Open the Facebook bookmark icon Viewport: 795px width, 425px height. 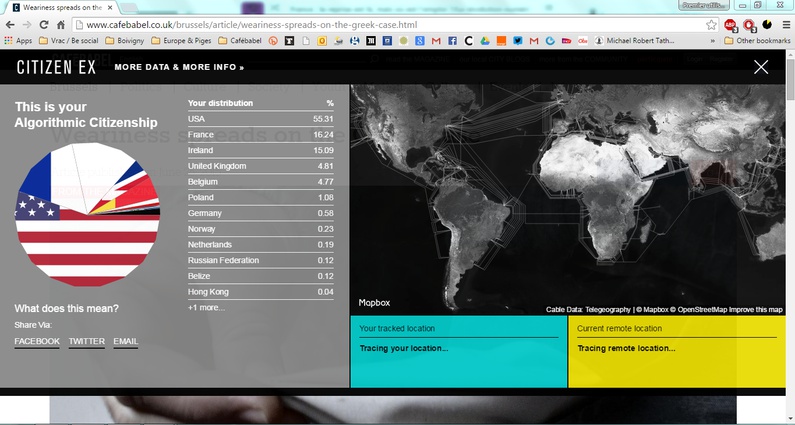click(452, 41)
